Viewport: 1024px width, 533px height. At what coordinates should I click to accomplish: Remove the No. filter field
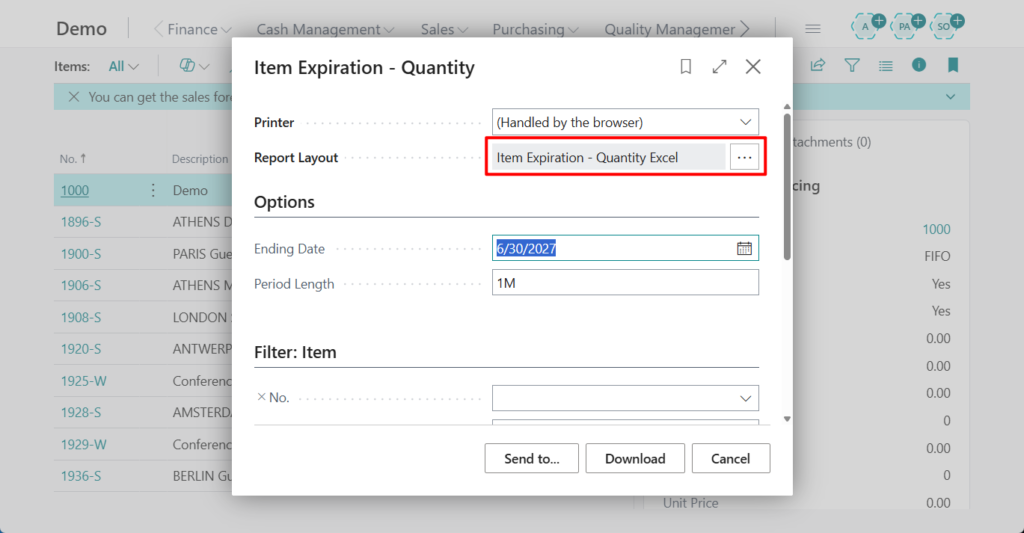click(x=262, y=397)
